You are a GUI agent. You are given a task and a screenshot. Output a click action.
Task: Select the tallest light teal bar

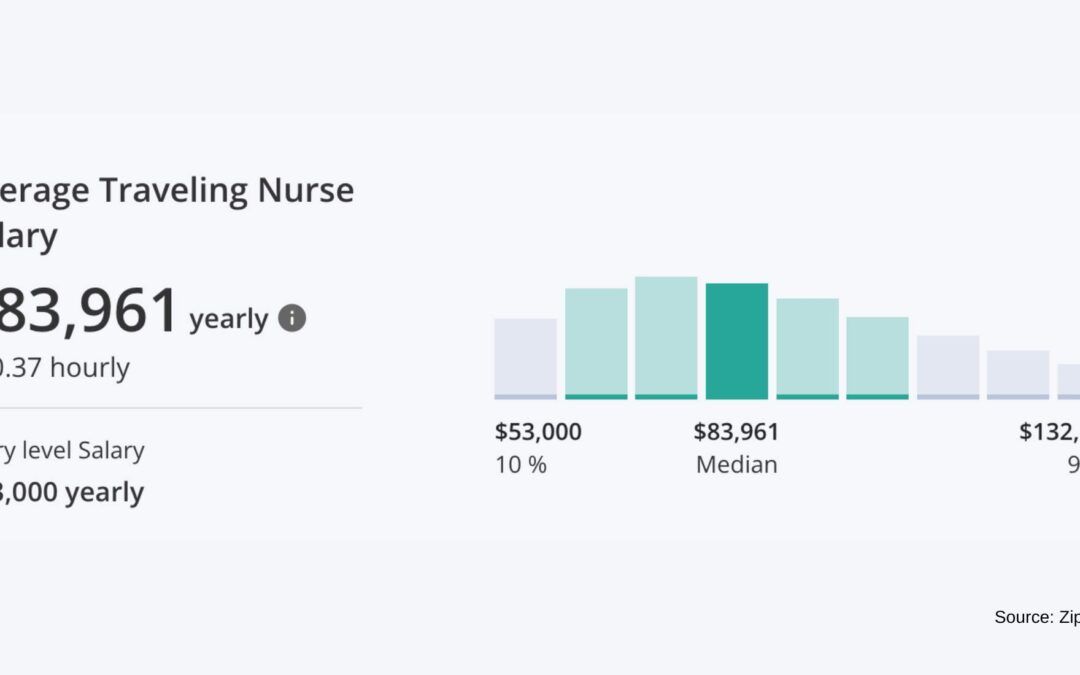pyautogui.click(x=666, y=336)
